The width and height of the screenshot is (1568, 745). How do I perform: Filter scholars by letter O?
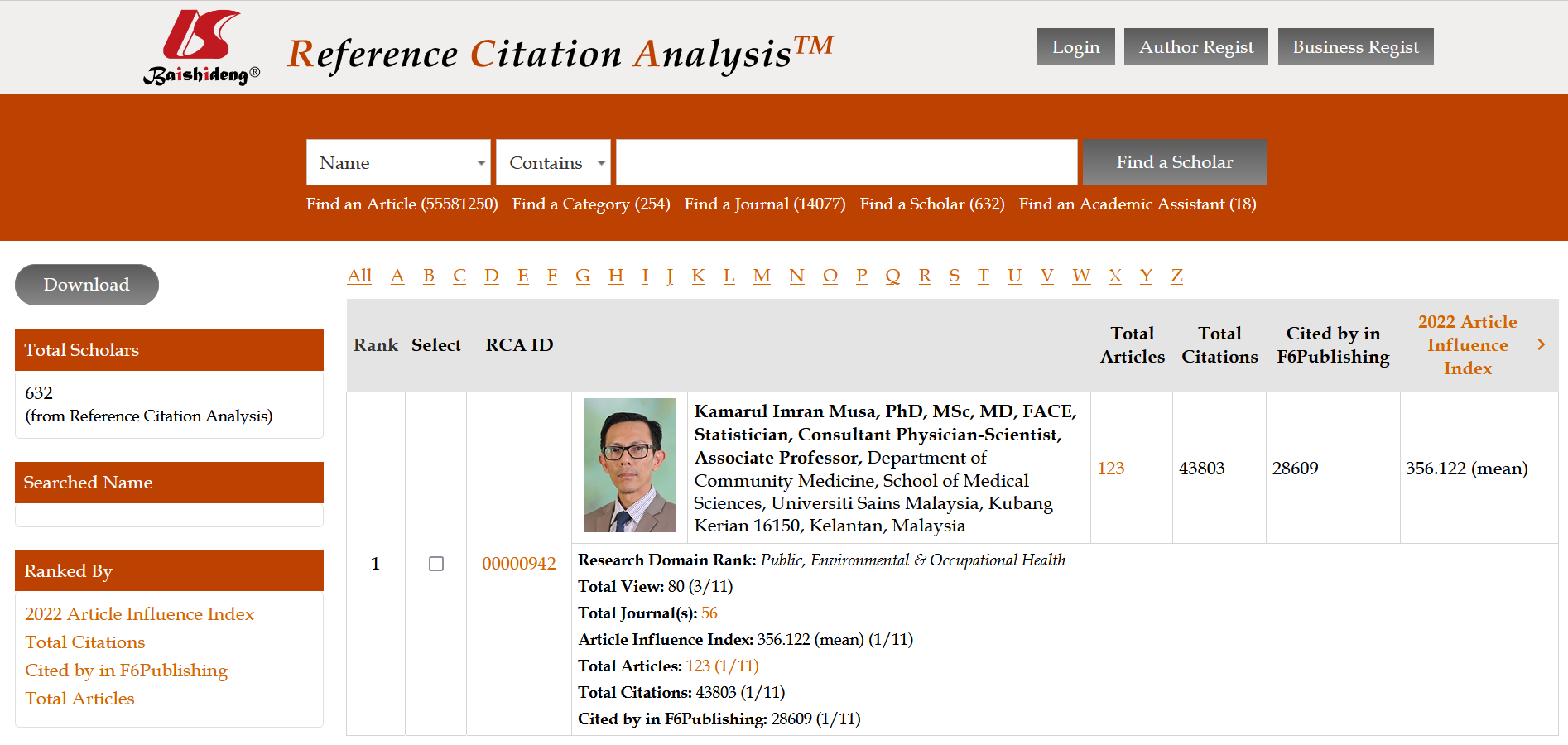[x=830, y=276]
